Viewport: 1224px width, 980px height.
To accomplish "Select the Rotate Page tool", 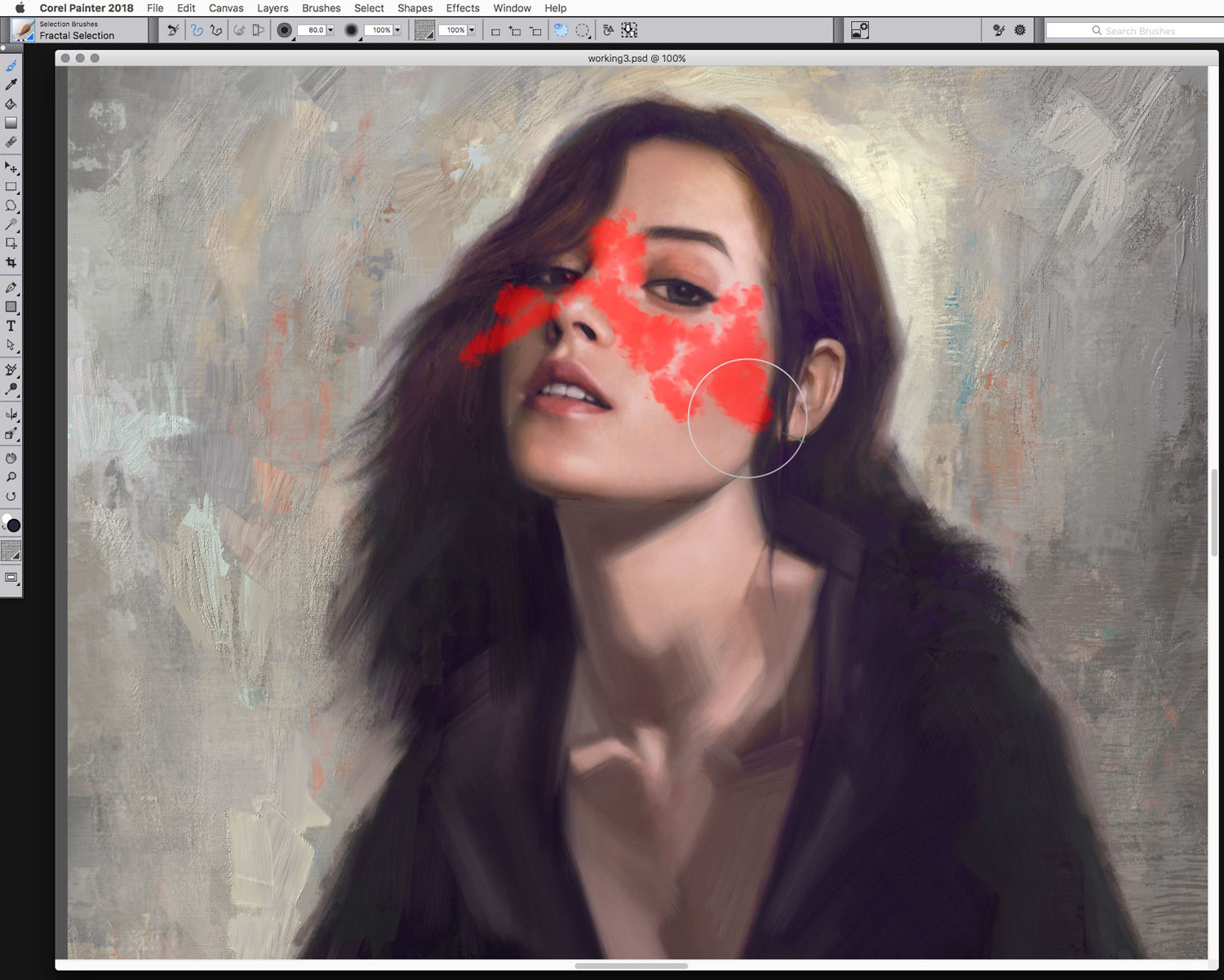I will click(11, 496).
